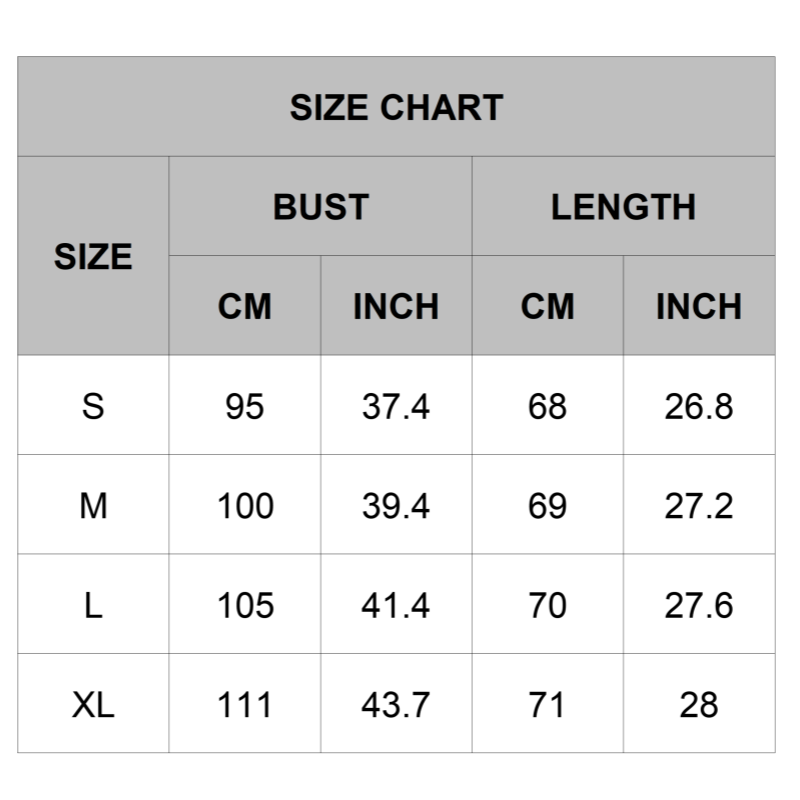Click the L size row label
The height and width of the screenshot is (800, 800).
click(x=93, y=605)
